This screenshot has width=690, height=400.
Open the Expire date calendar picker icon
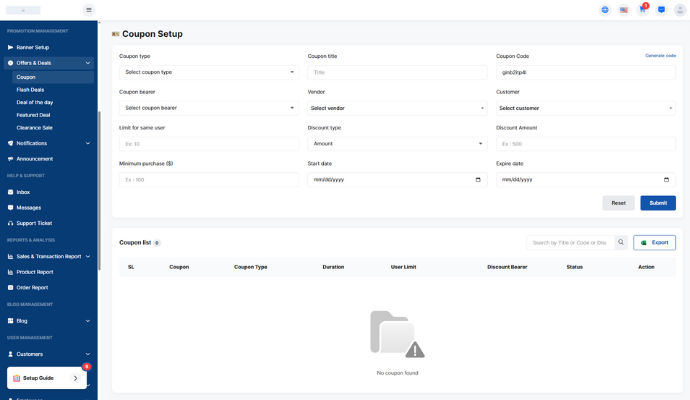click(667, 180)
